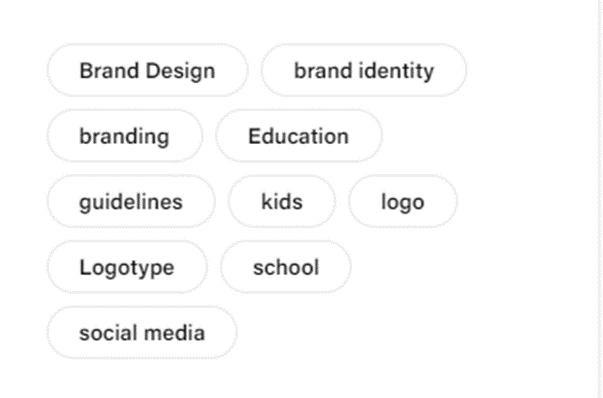Filter by the Education tag

point(298,136)
